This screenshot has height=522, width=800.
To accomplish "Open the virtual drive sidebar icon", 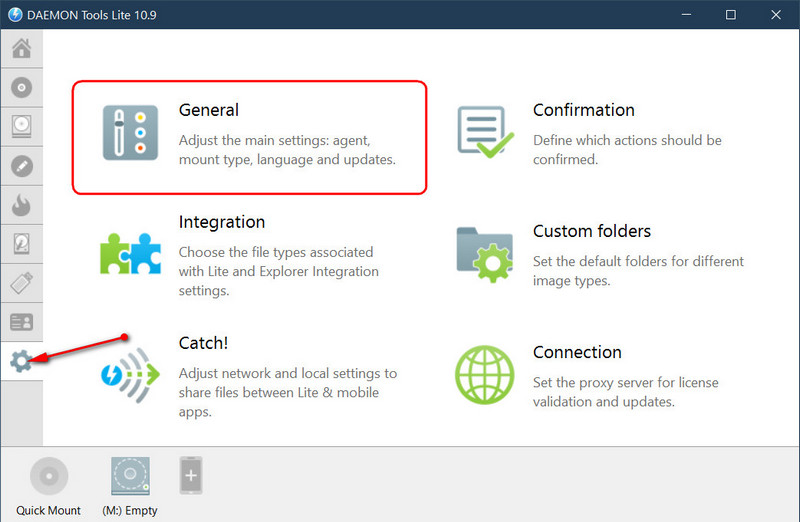I will pyautogui.click(x=21, y=127).
